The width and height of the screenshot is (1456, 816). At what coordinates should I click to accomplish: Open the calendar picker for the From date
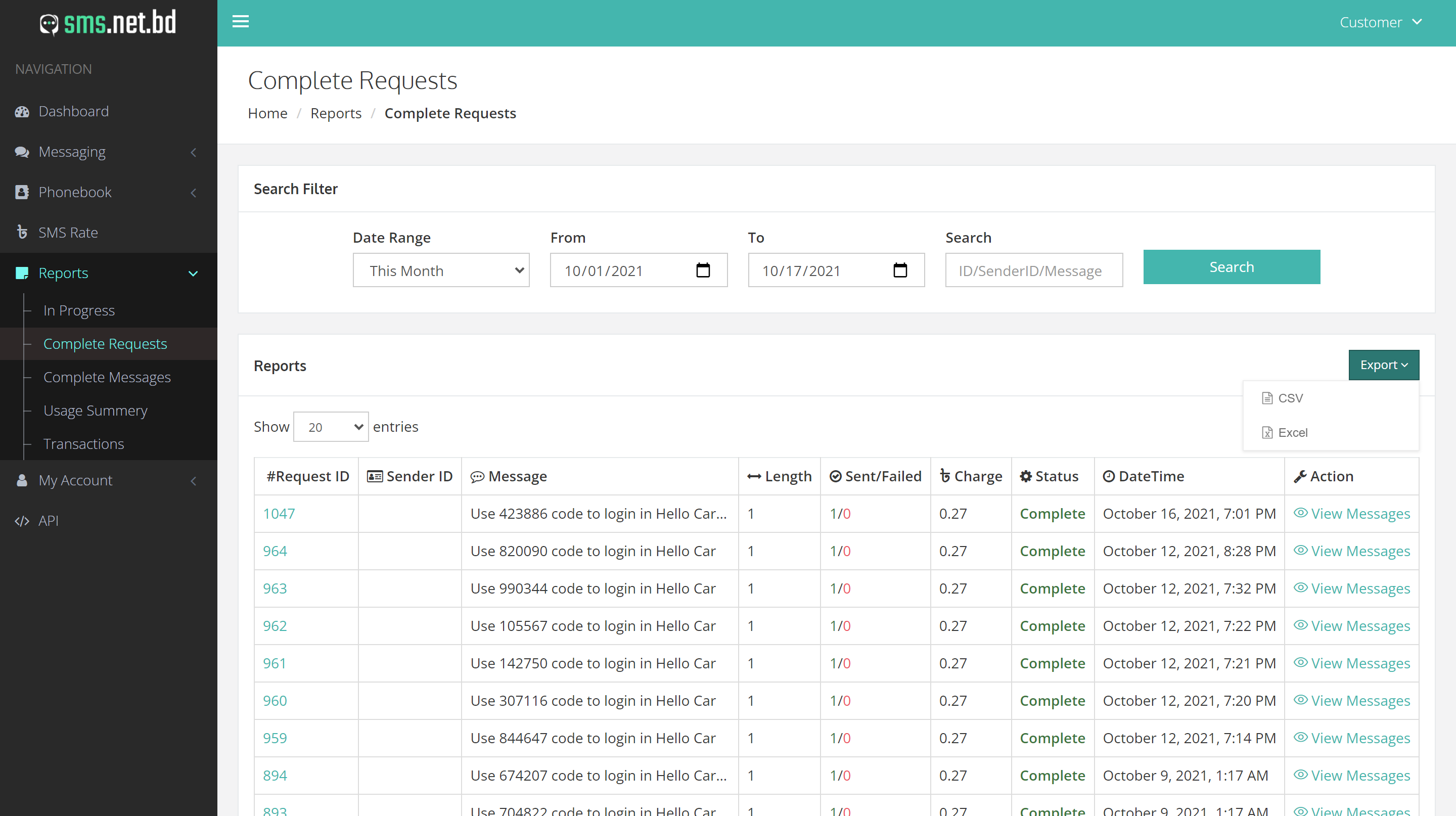point(703,270)
